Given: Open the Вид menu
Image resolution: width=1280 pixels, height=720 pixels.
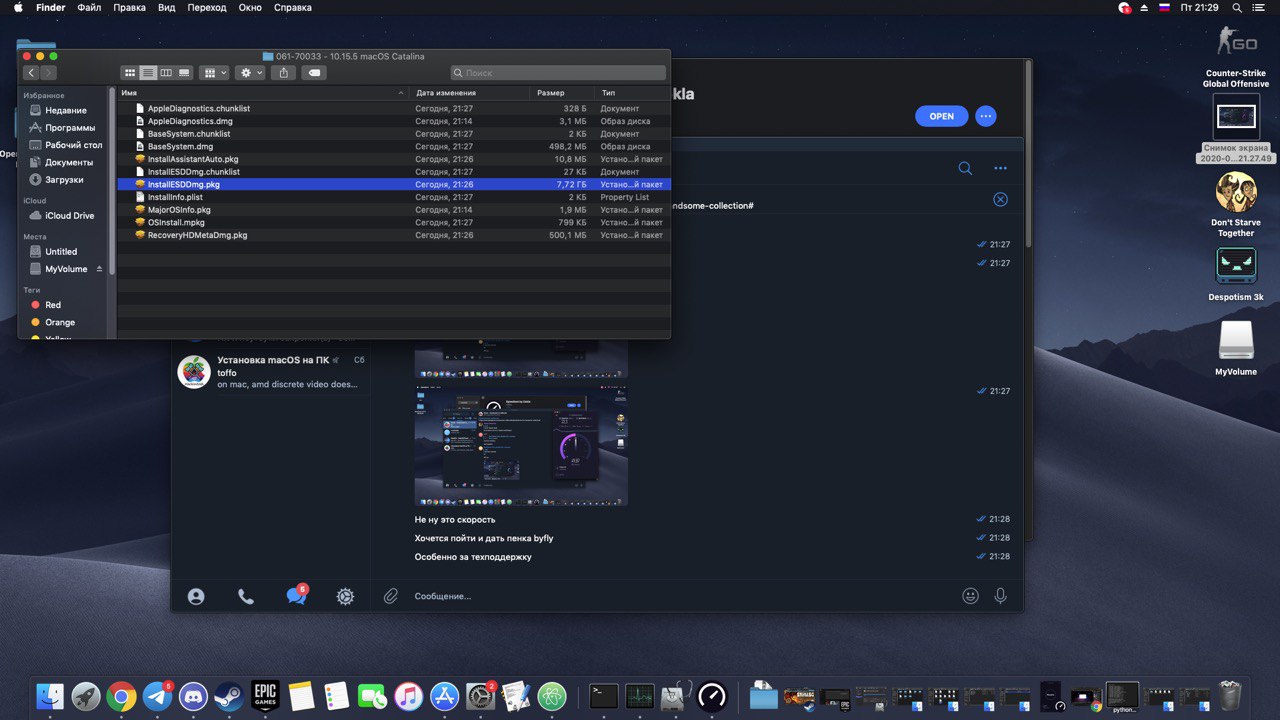Looking at the screenshot, I should click(x=167, y=7).
